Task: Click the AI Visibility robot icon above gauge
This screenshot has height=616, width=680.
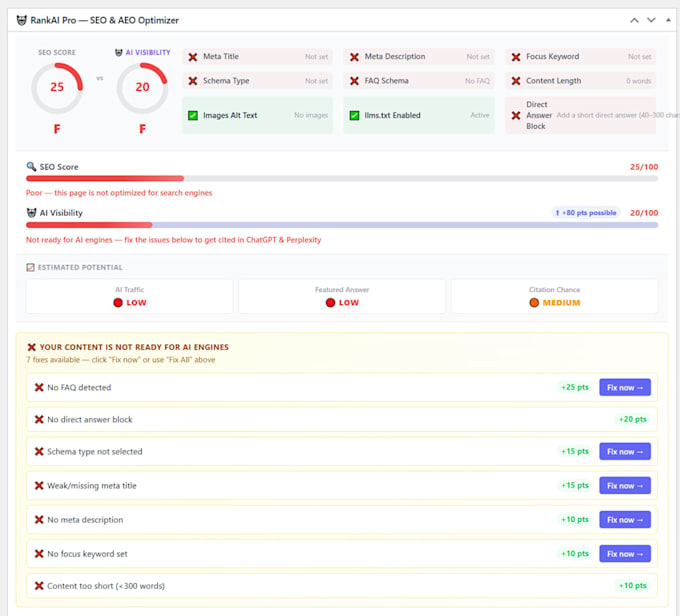Action: coord(118,52)
